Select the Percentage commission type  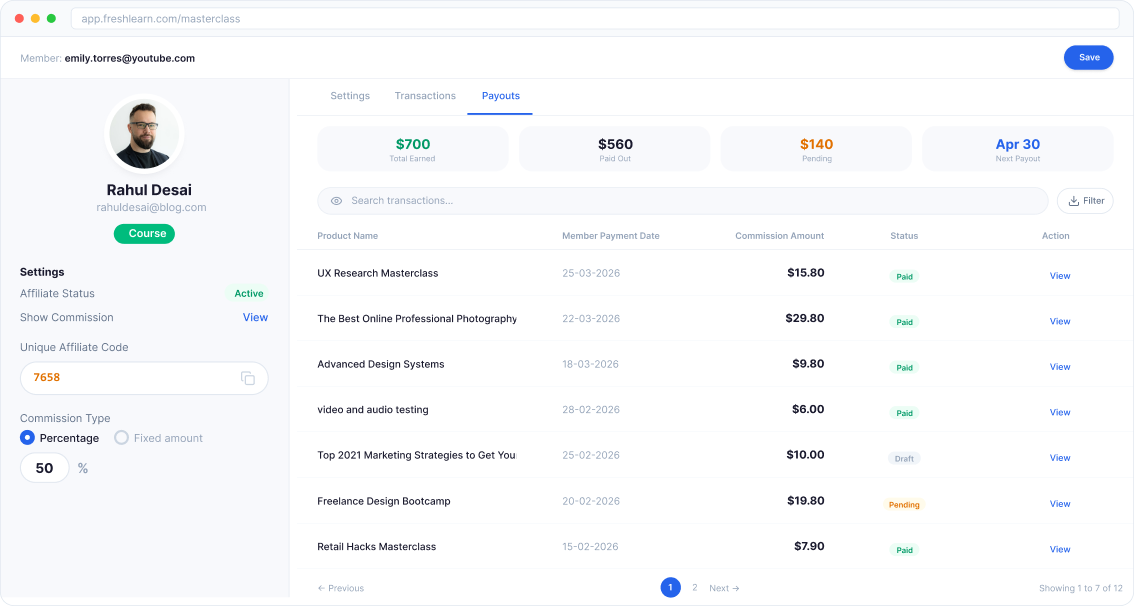click(x=27, y=438)
